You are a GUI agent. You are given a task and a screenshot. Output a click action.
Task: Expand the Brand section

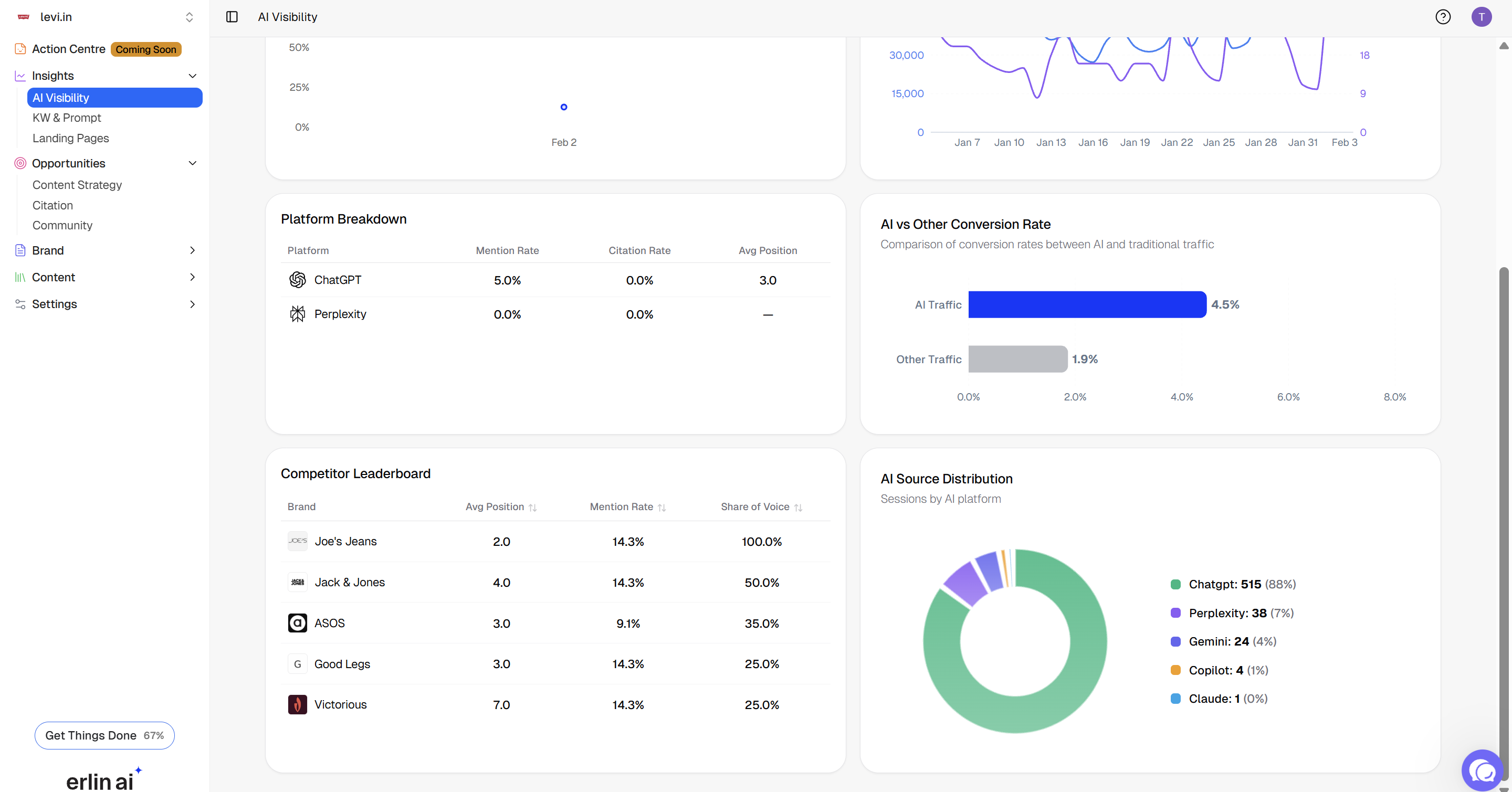pyautogui.click(x=192, y=250)
